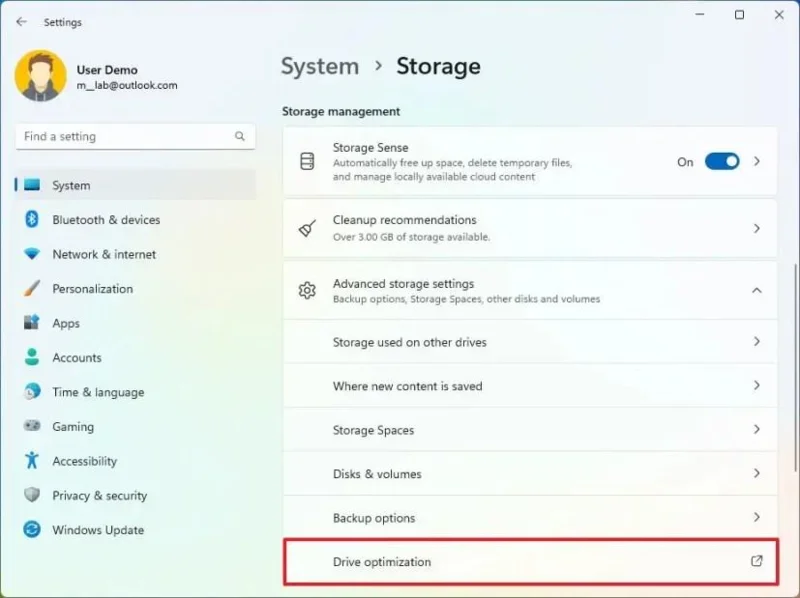Open Disks & volumes label
Viewport: 800px width, 598px height.
pos(377,474)
